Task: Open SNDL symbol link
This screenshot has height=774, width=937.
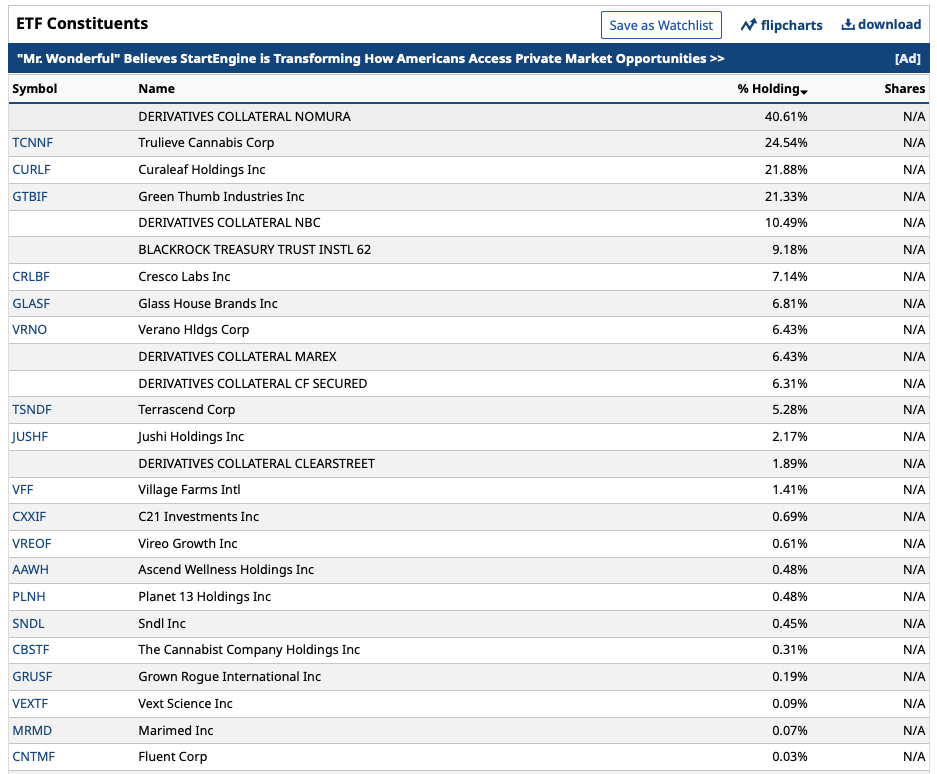Action: [x=28, y=624]
